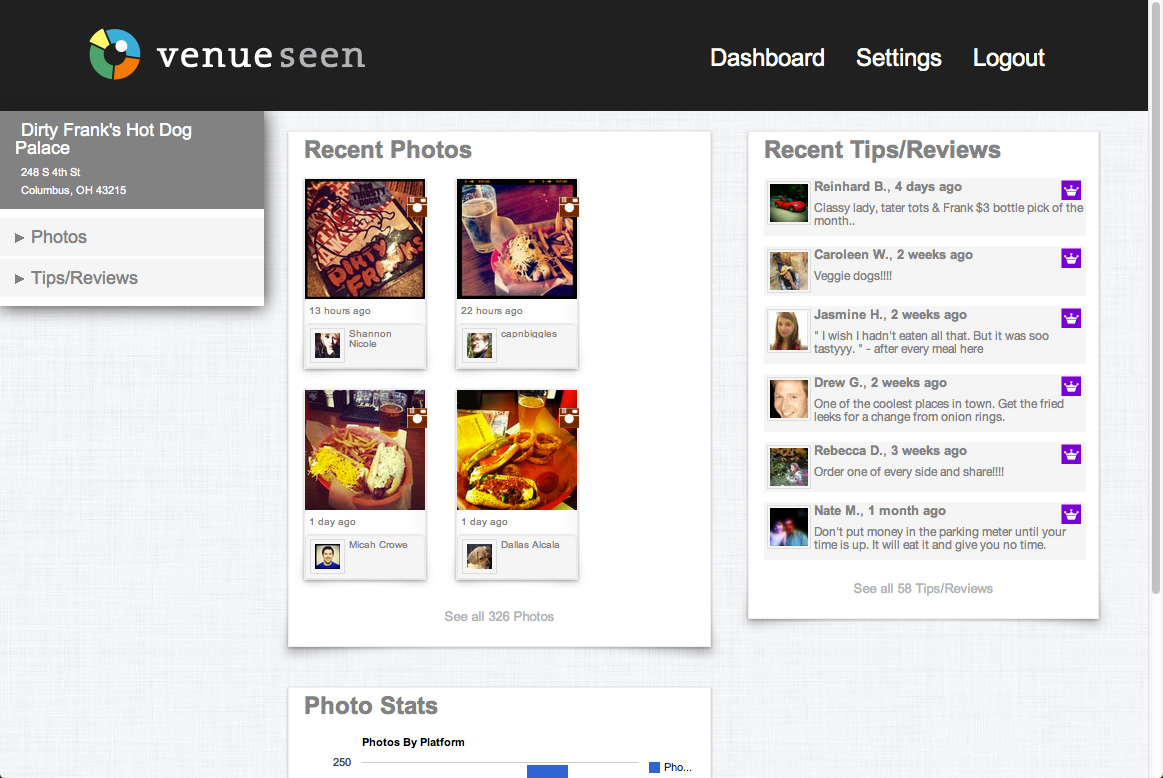Open Shannon Nicole's Dirty Frank's photo thumbnail

[365, 239]
